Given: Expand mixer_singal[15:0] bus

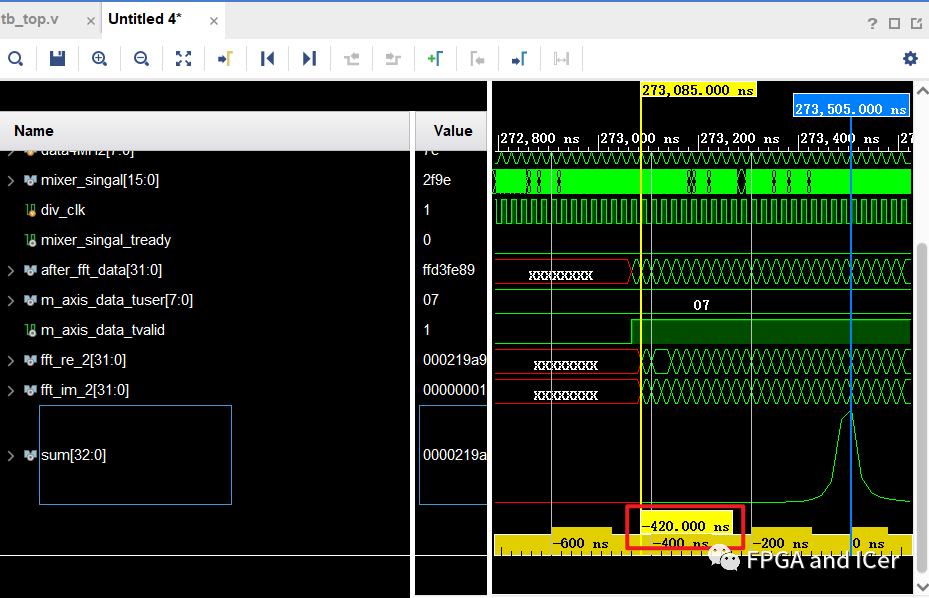Looking at the screenshot, I should point(11,180).
